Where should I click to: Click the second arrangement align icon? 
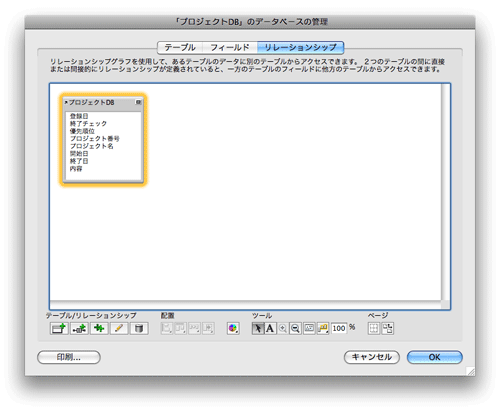coord(180,329)
